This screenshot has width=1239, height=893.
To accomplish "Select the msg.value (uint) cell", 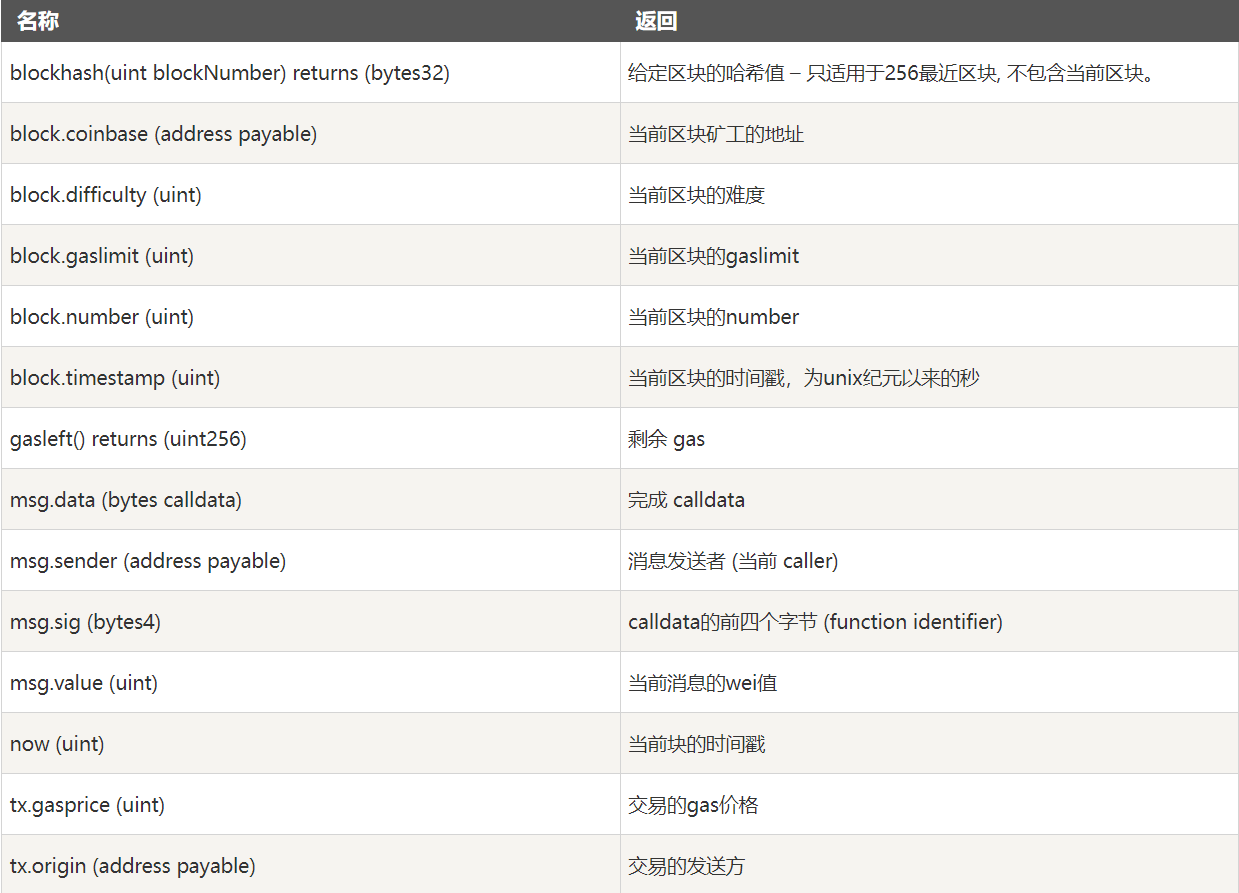I will [x=84, y=683].
